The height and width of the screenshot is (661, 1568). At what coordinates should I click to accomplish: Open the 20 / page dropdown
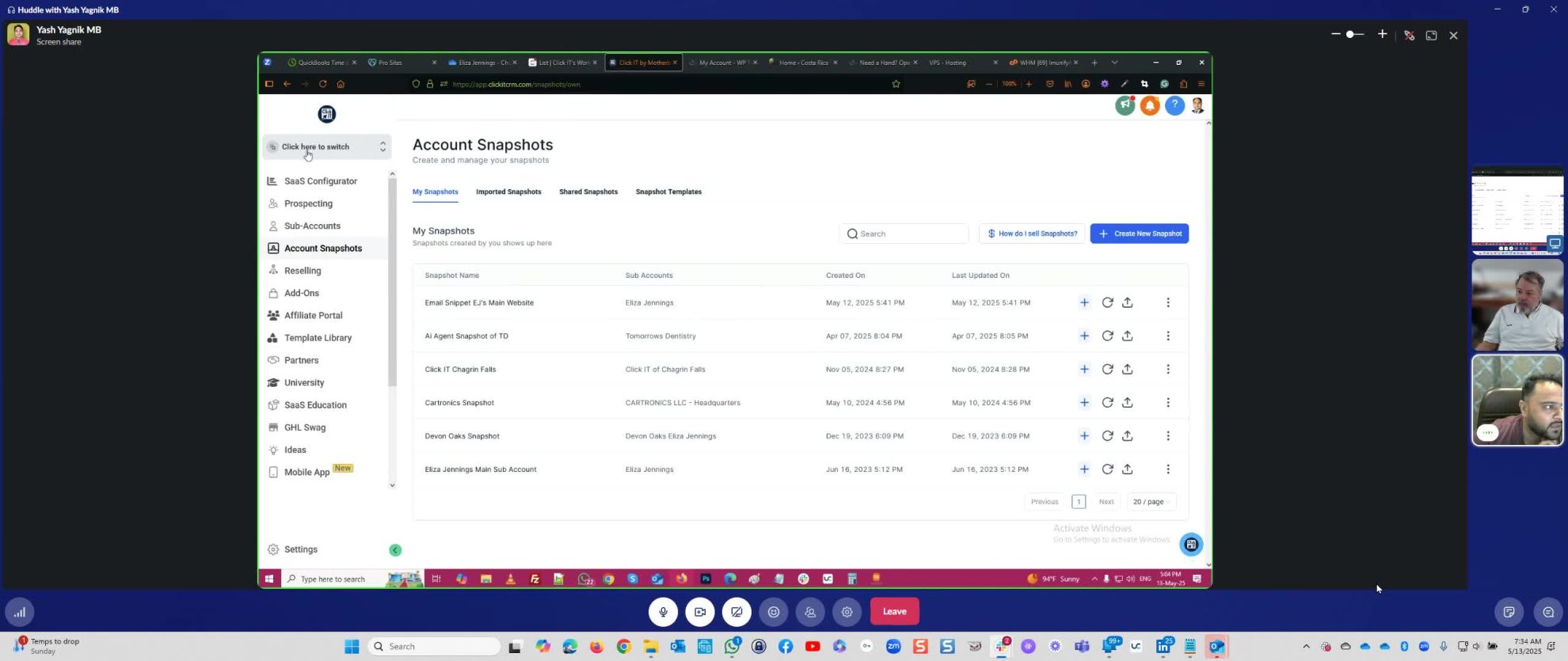[x=1151, y=502]
